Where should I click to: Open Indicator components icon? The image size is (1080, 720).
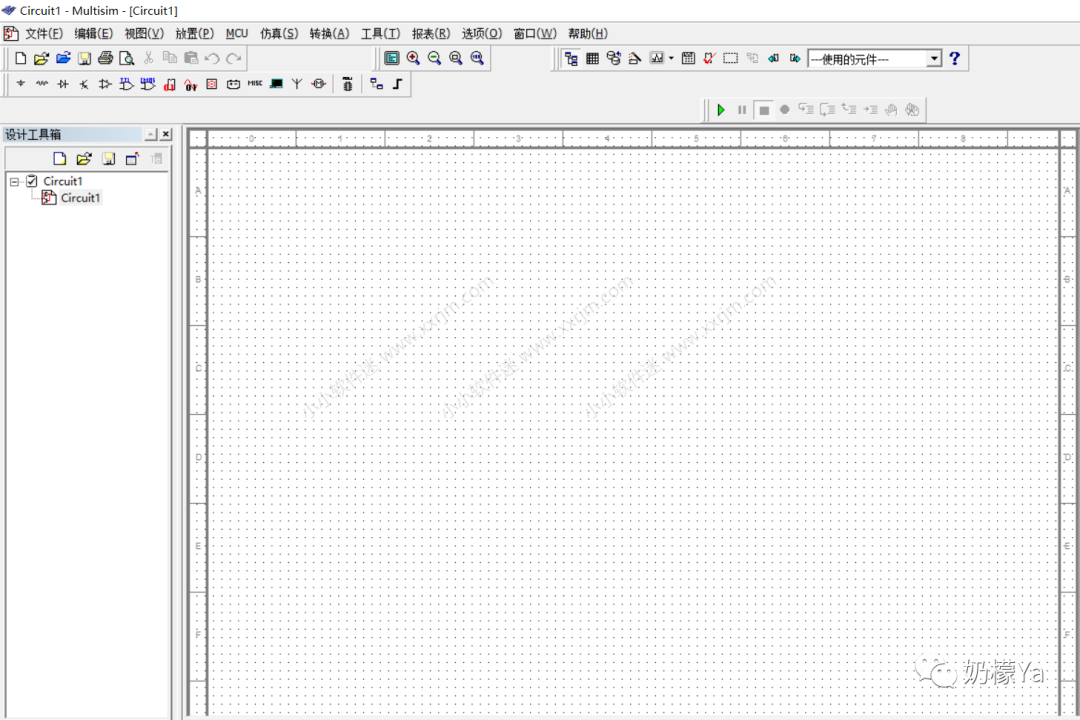pos(212,84)
